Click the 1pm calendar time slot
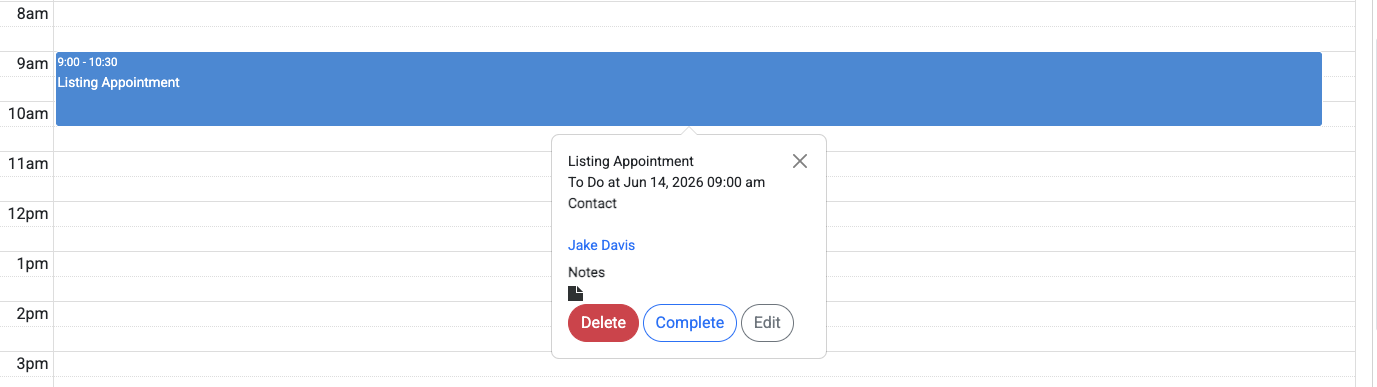The image size is (1377, 387). (x=302, y=276)
